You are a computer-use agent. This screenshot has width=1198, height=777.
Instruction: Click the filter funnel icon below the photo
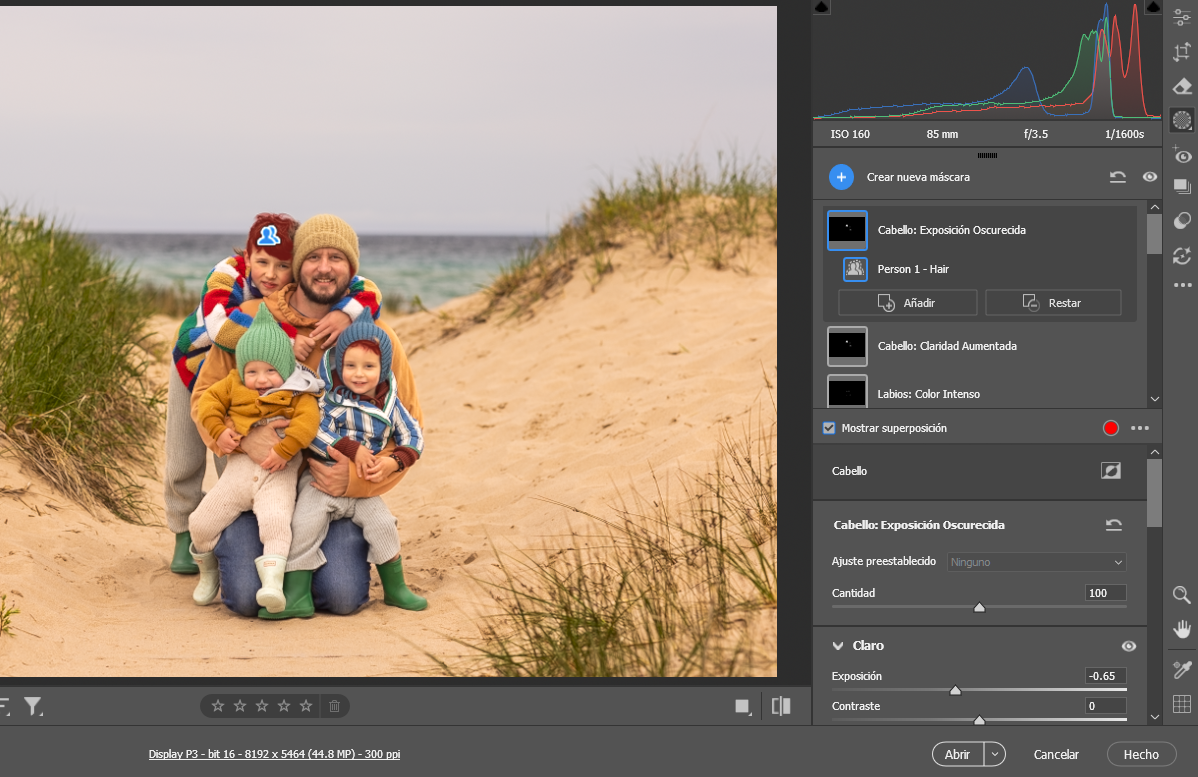point(33,707)
